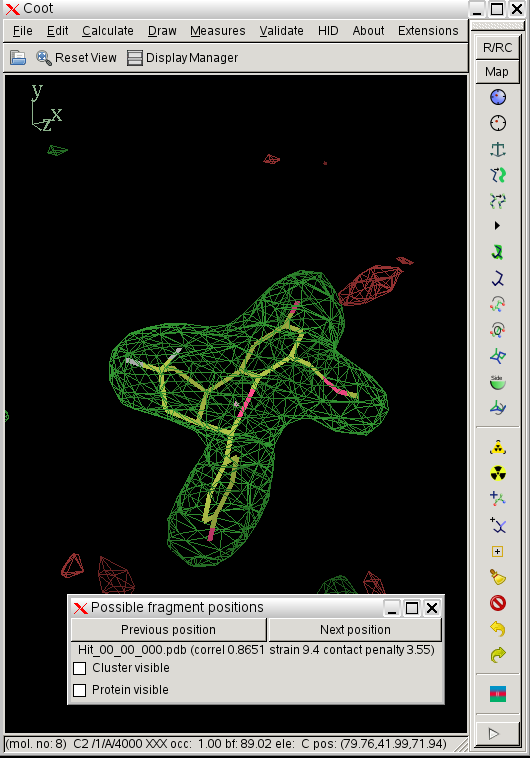The height and width of the screenshot is (758, 530).
Task: Expand the small black arrow in toolbar
Action: click(x=497, y=226)
